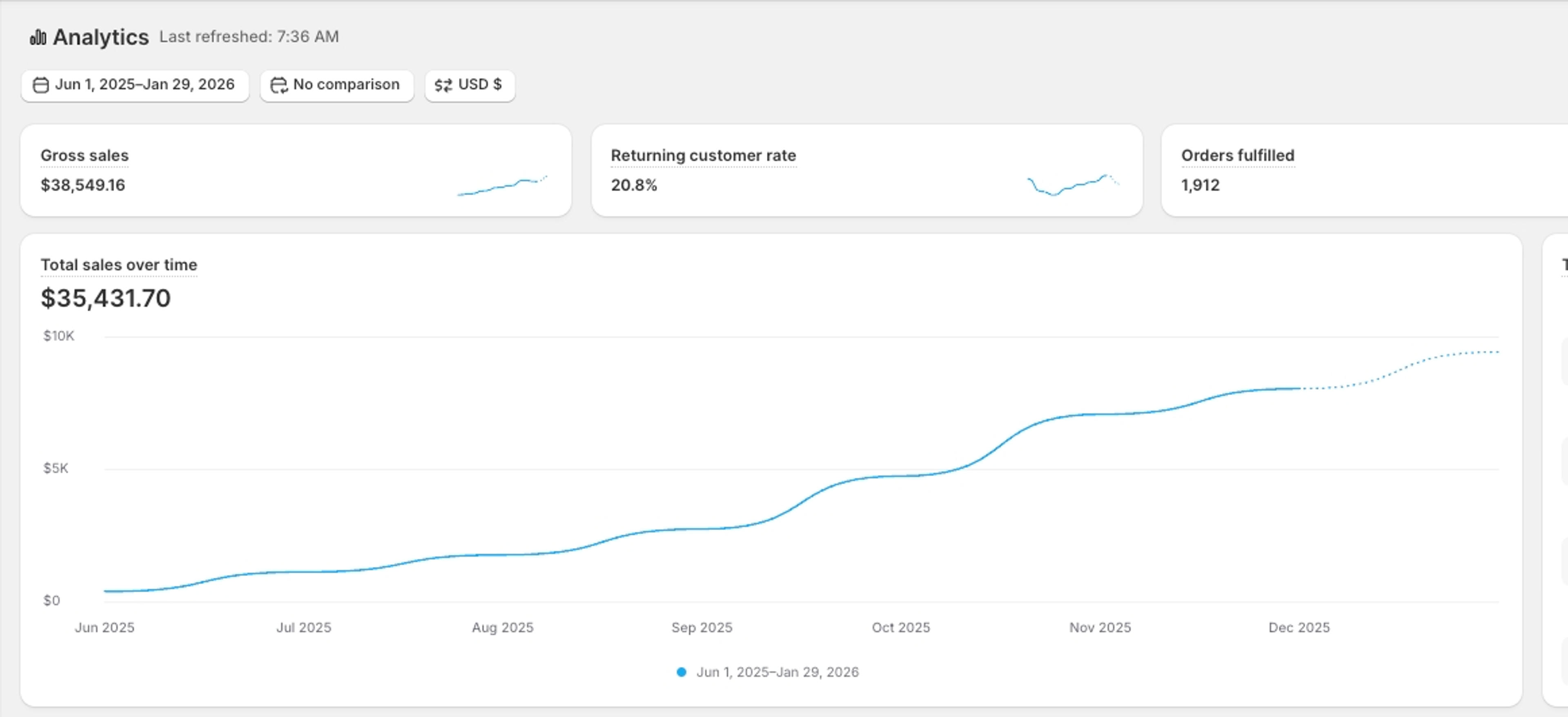Open the USD $ currency selector
The height and width of the screenshot is (717, 1568).
click(470, 85)
